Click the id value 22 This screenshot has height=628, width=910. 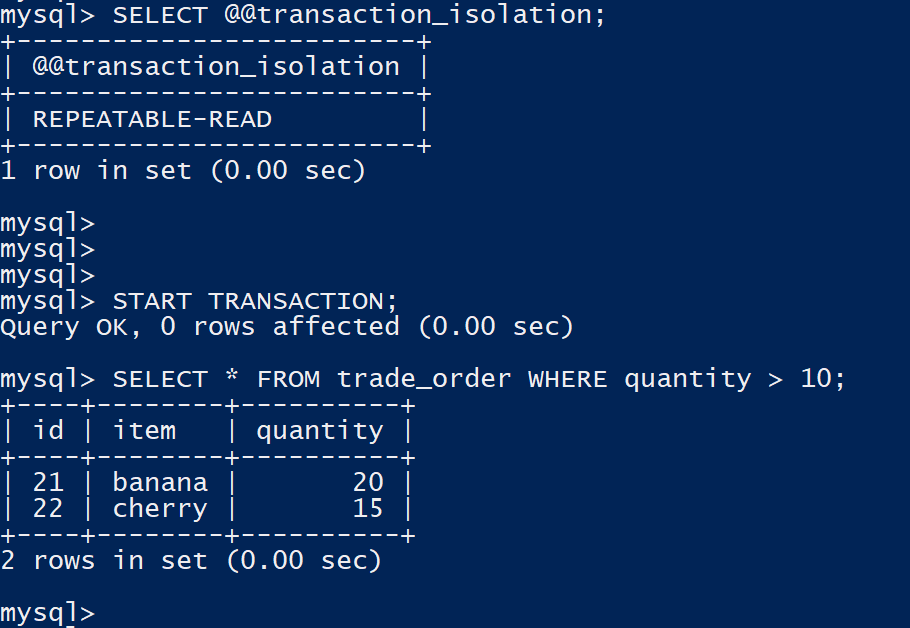tap(48, 508)
